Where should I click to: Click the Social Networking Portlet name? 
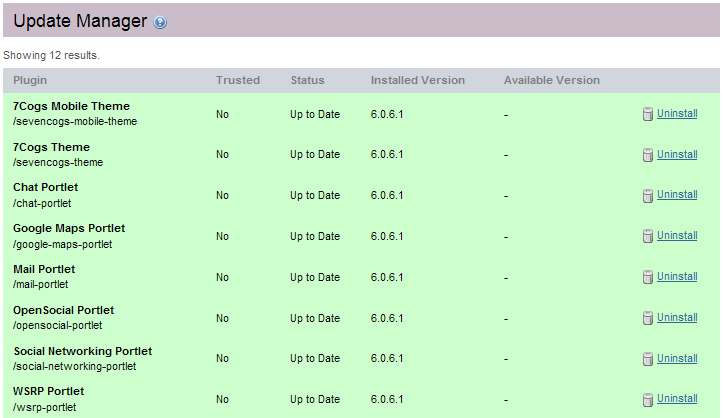pyautogui.click(x=83, y=352)
